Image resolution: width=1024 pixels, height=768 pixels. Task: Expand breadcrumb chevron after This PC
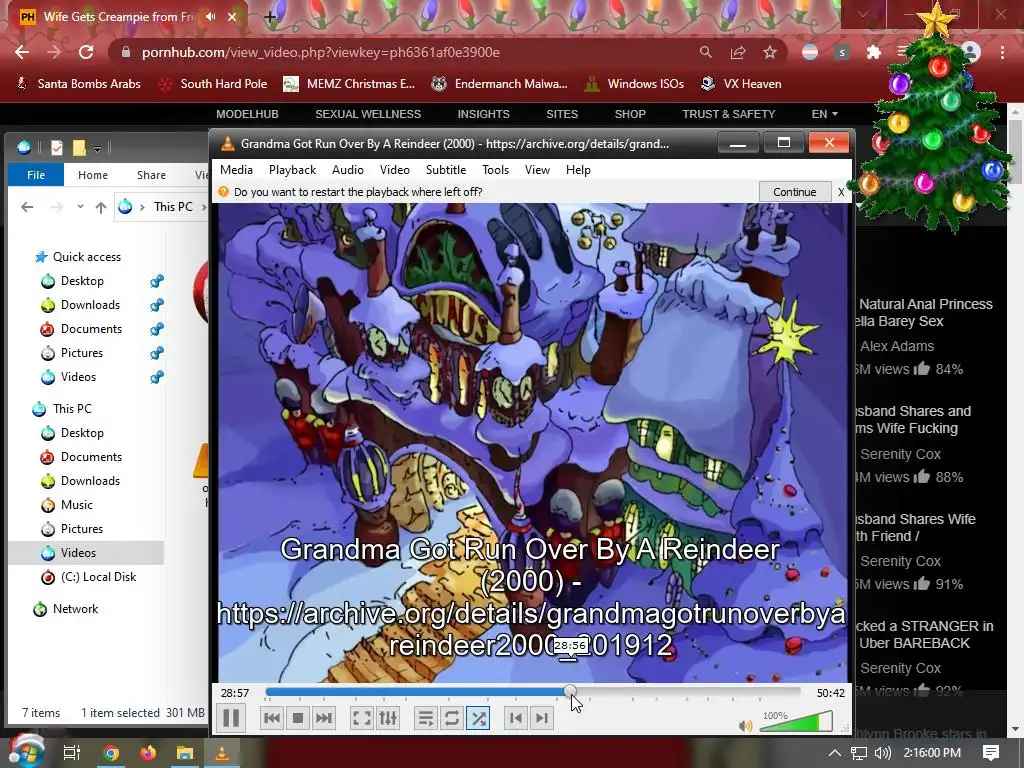click(203, 207)
